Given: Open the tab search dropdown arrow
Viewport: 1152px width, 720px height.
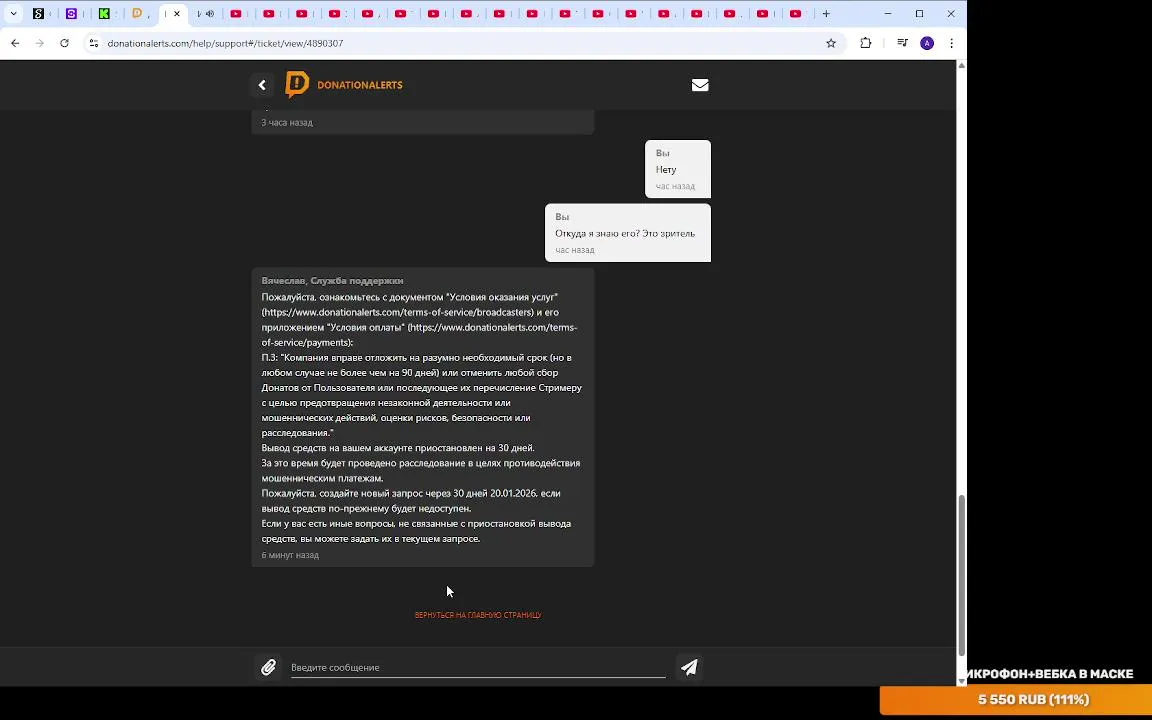Looking at the screenshot, I should (13, 13).
